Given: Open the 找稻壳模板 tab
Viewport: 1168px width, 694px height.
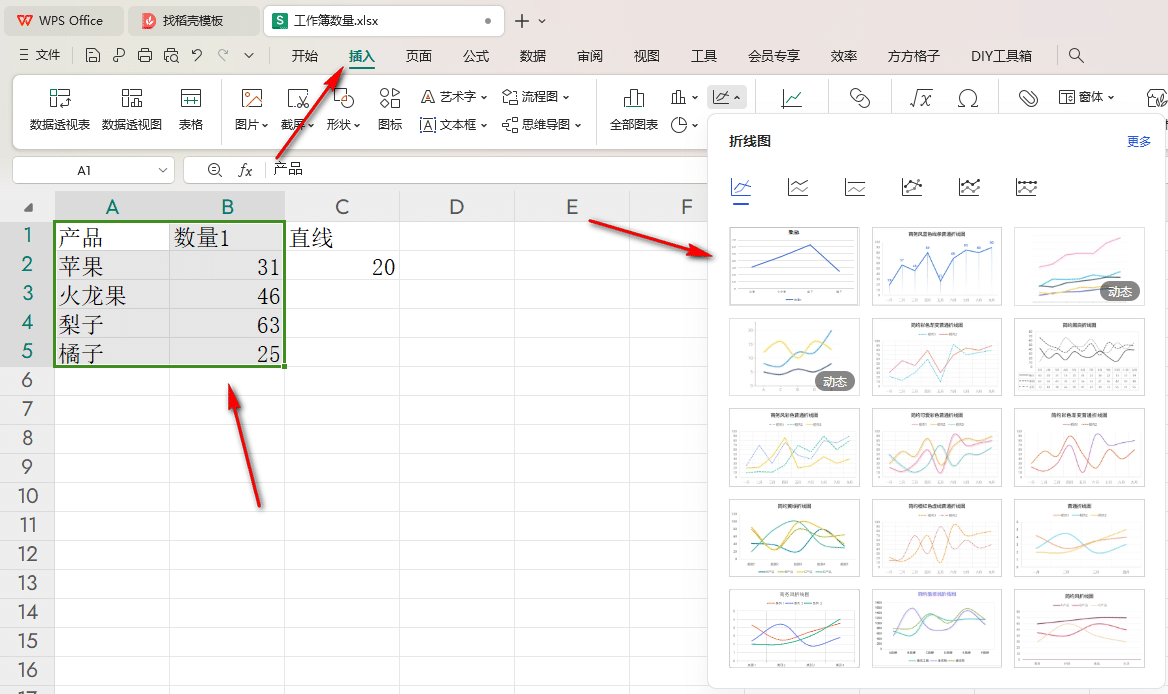Looking at the screenshot, I should 193,21.
